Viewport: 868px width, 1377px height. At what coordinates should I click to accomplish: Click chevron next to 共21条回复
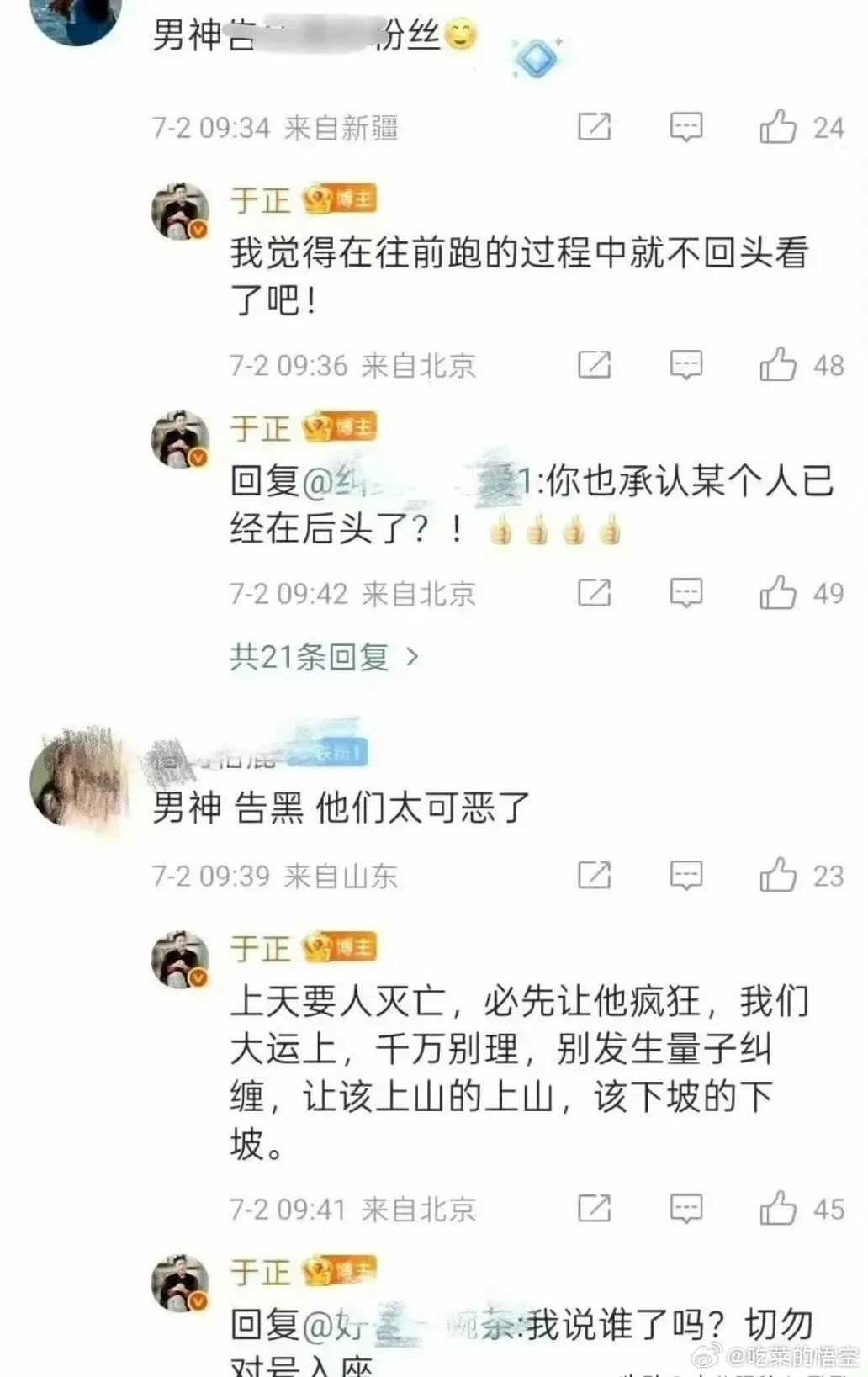point(412,656)
